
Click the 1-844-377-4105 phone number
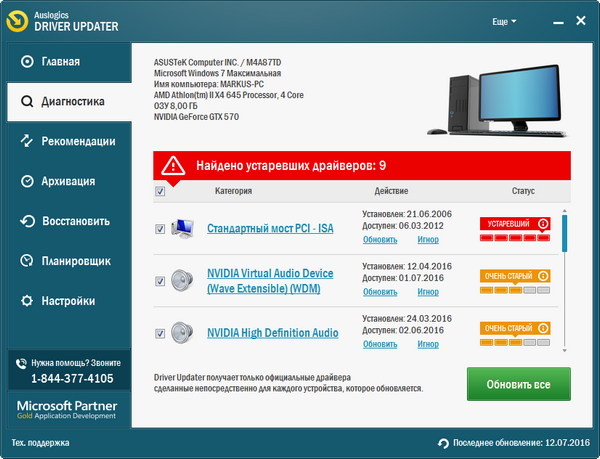point(72,378)
